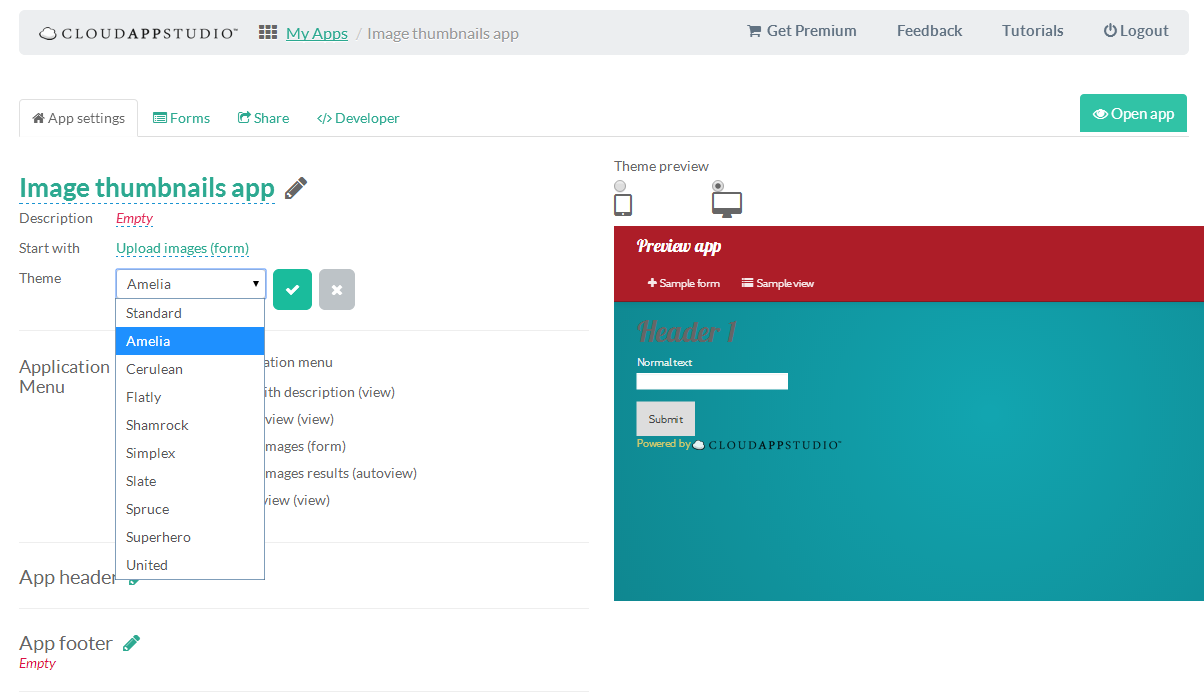Click the App footer edit pencil icon
Screen dimensions: 1204x698
point(131,643)
